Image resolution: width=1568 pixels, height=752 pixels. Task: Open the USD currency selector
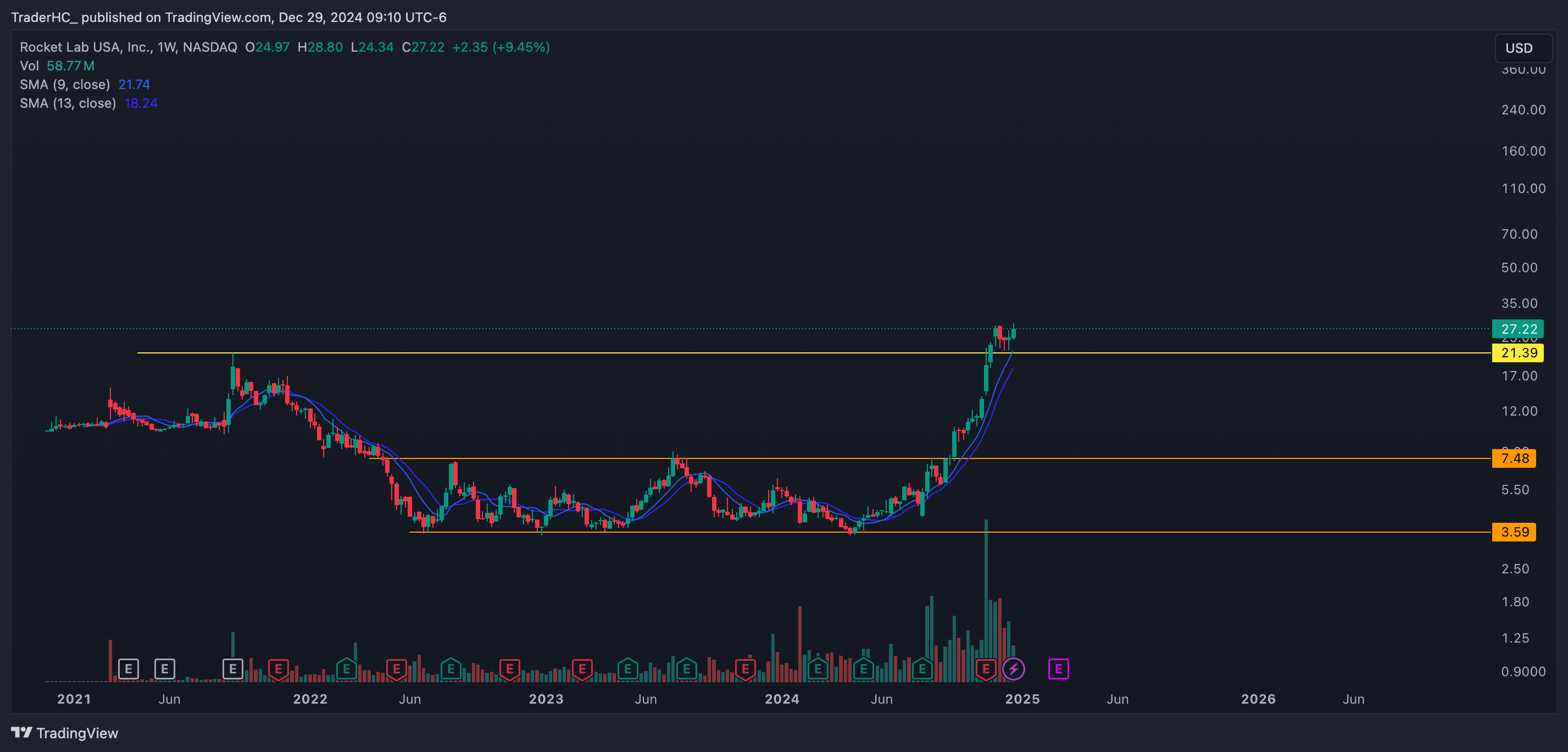click(1523, 48)
